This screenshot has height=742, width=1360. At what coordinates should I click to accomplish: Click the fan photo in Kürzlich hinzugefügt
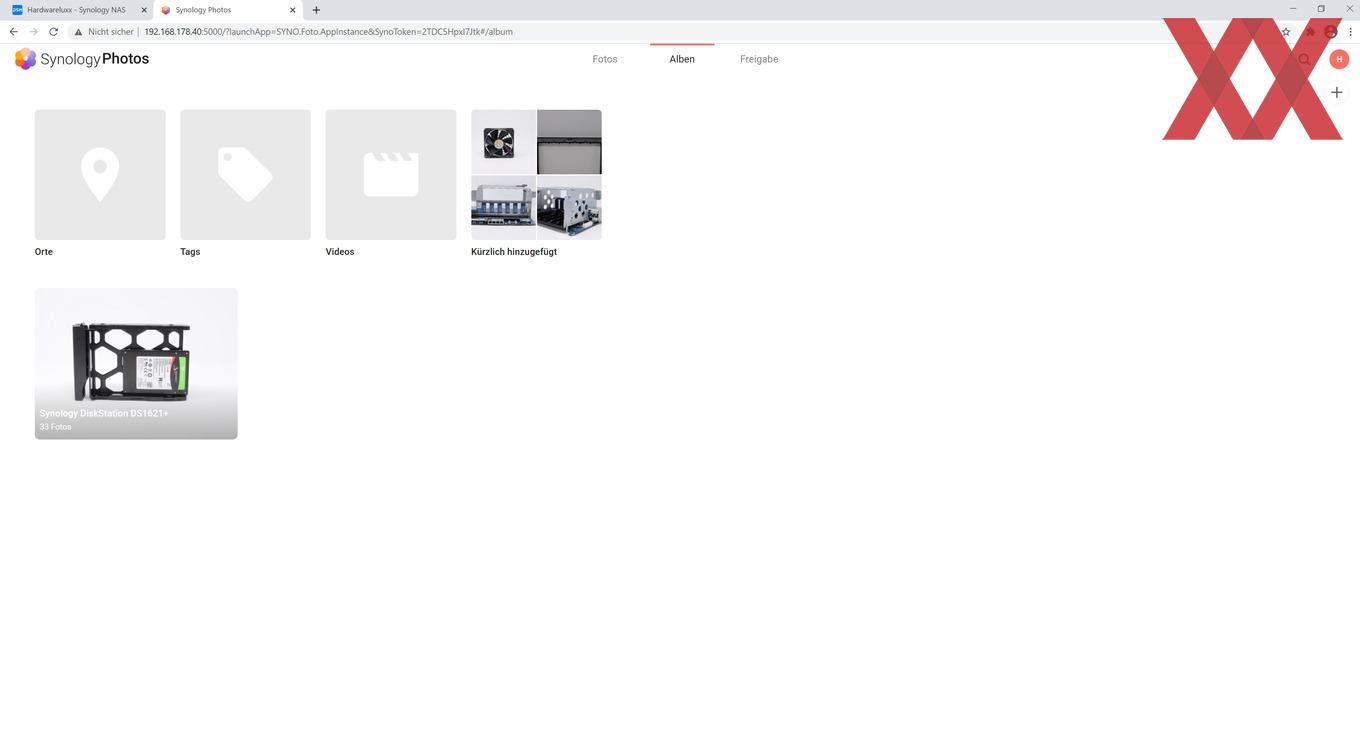point(503,142)
